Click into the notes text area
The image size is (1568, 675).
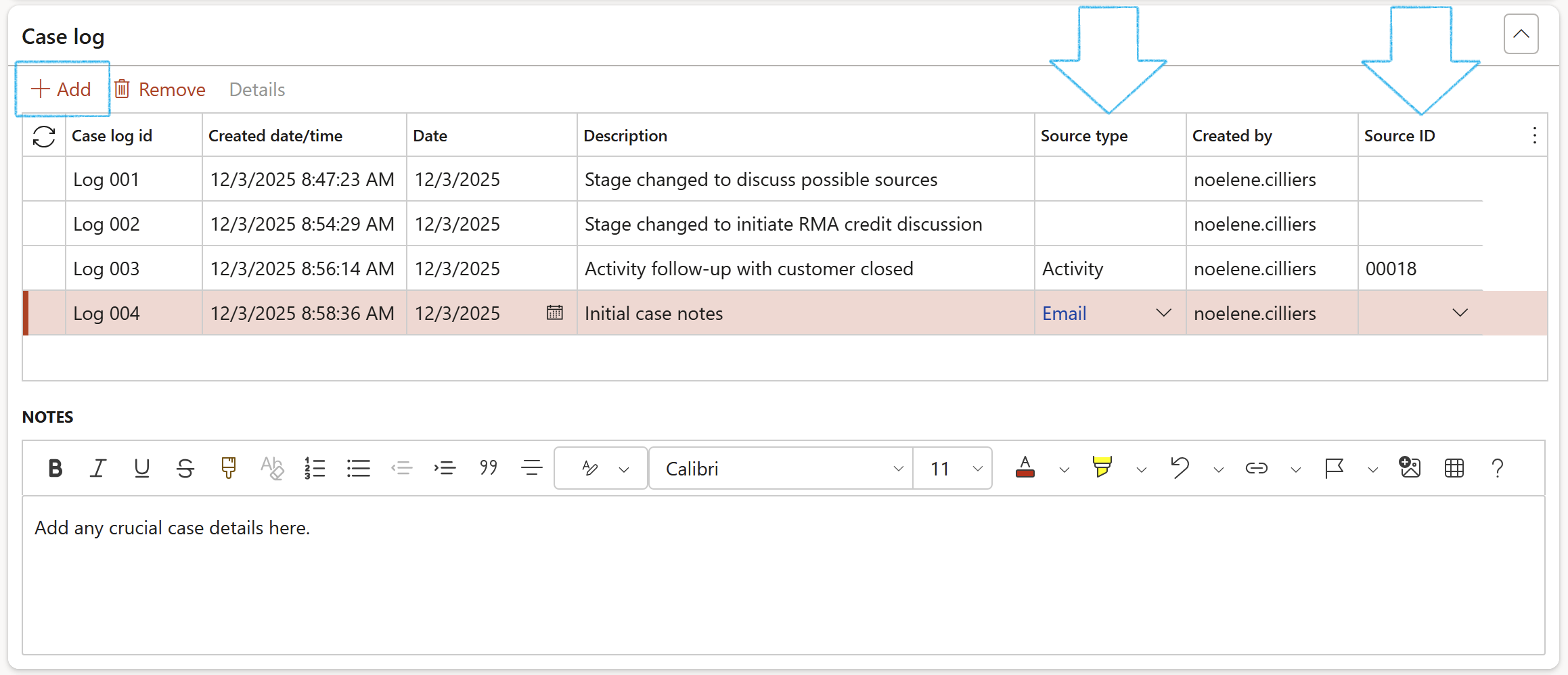(x=783, y=575)
